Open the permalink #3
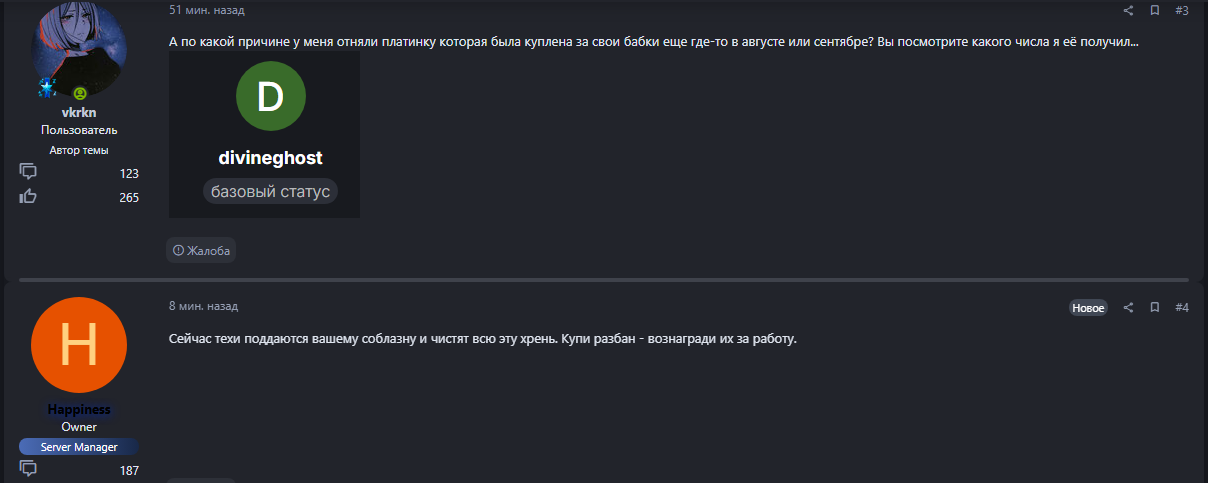The width and height of the screenshot is (1208, 483). (x=1181, y=11)
